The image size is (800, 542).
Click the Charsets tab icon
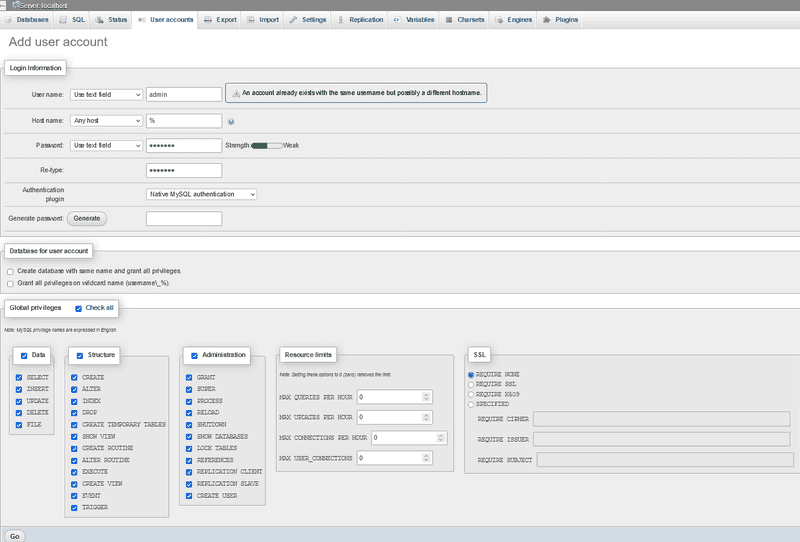(448, 20)
